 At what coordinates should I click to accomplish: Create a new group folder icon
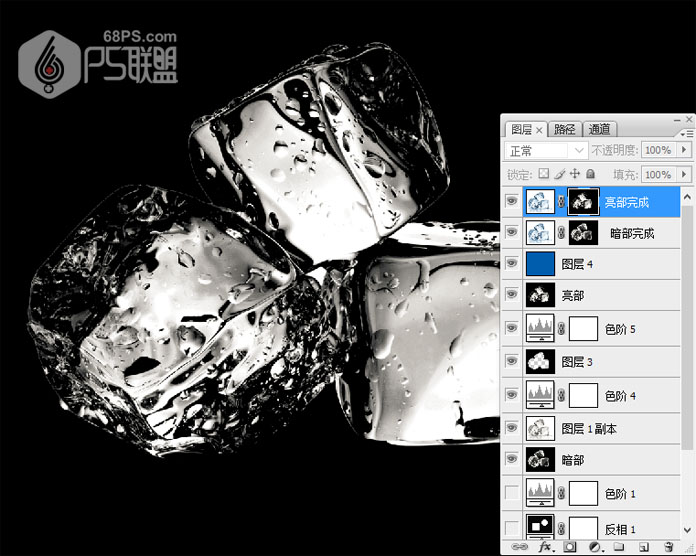tap(619, 547)
